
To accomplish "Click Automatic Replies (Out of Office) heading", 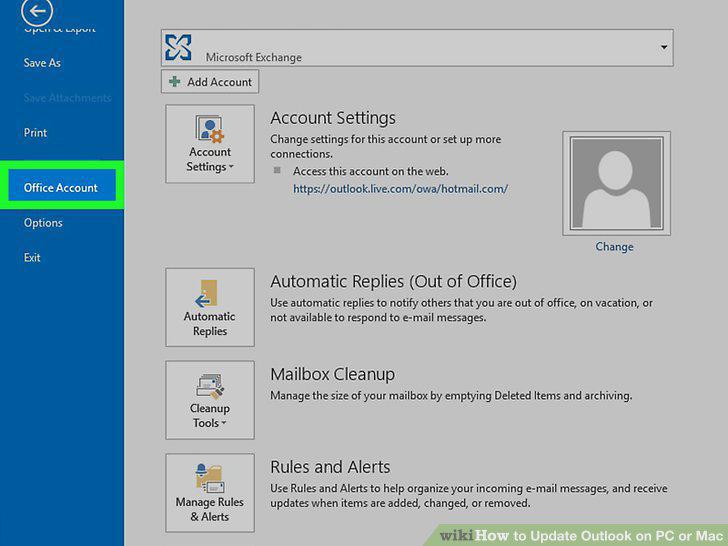I will point(394,281).
